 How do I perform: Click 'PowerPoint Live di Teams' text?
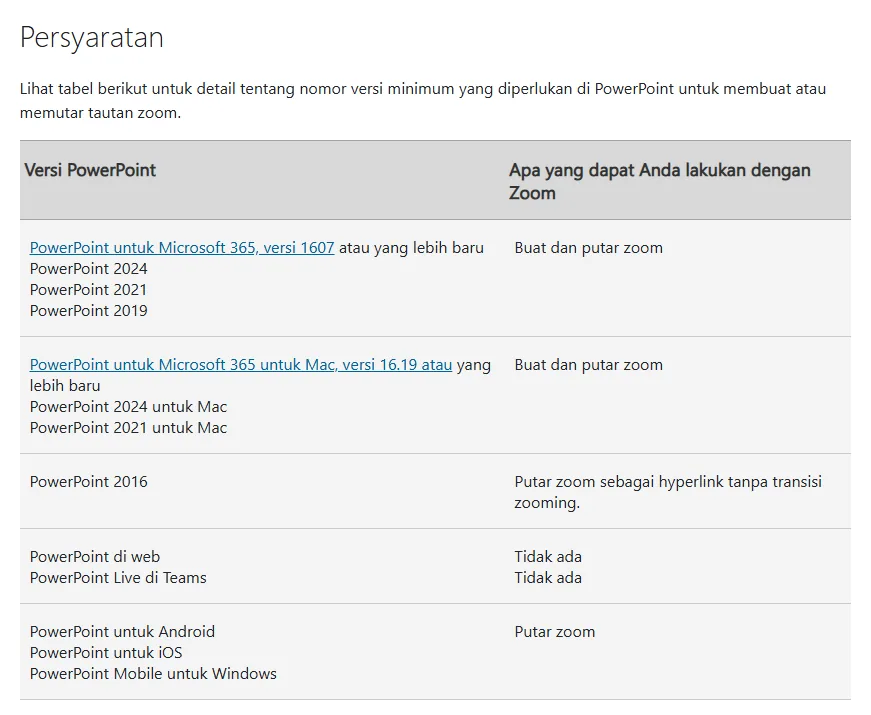(118, 578)
